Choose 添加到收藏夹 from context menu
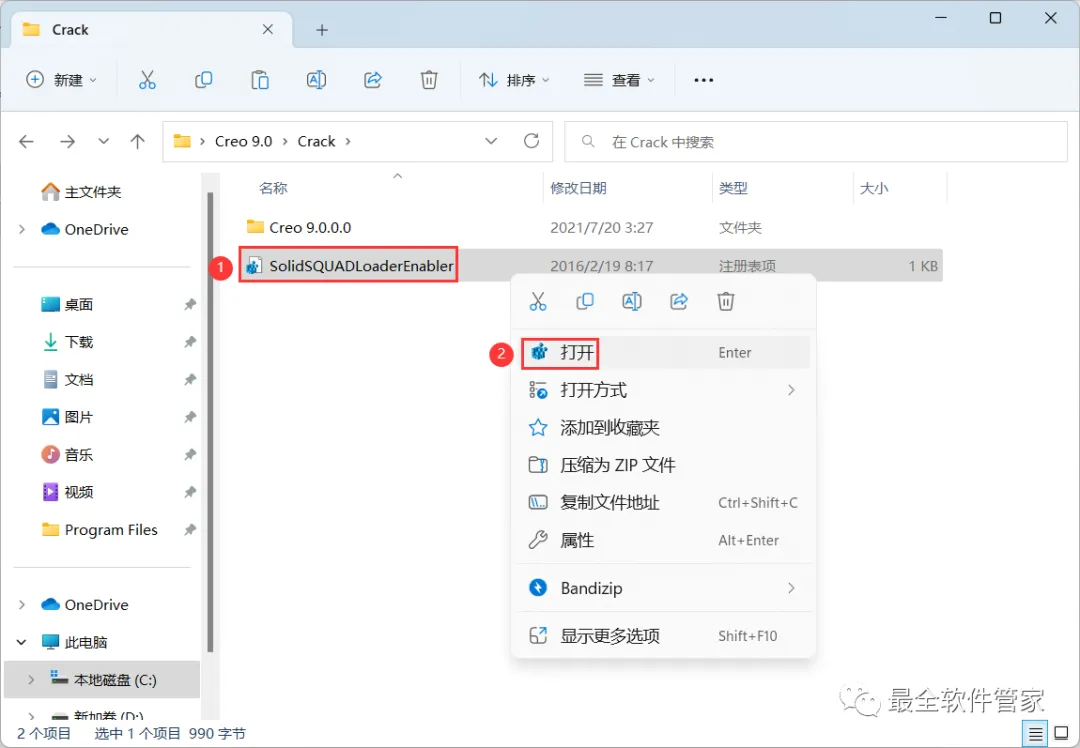This screenshot has height=748, width=1080. [x=664, y=428]
